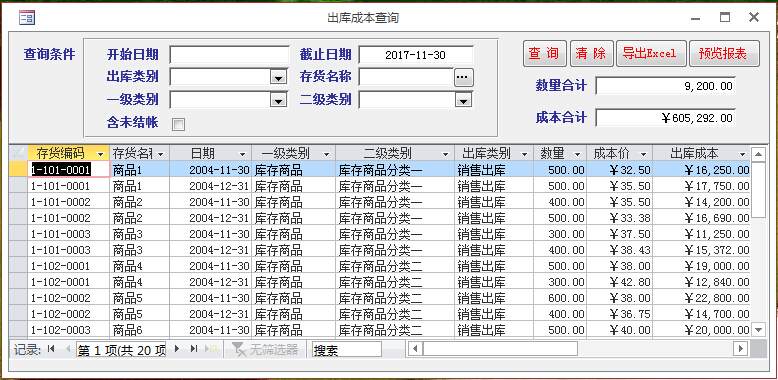Screen dimensions: 778x380
Task: Click the 清除 button
Action: click(x=591, y=54)
